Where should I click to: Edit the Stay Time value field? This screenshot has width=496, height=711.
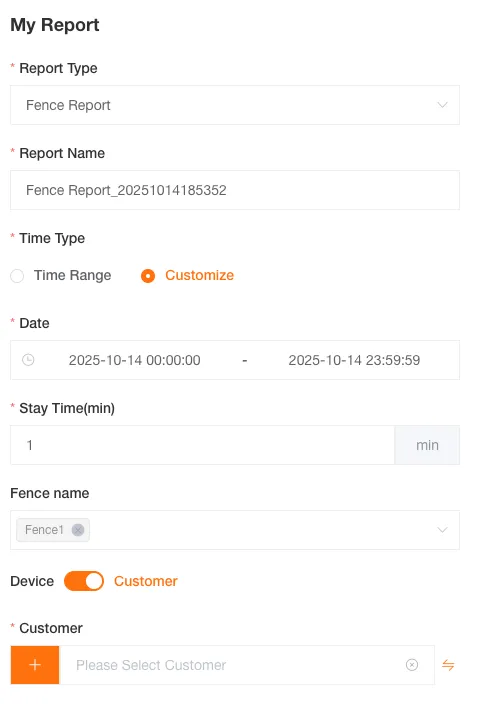[202, 445]
